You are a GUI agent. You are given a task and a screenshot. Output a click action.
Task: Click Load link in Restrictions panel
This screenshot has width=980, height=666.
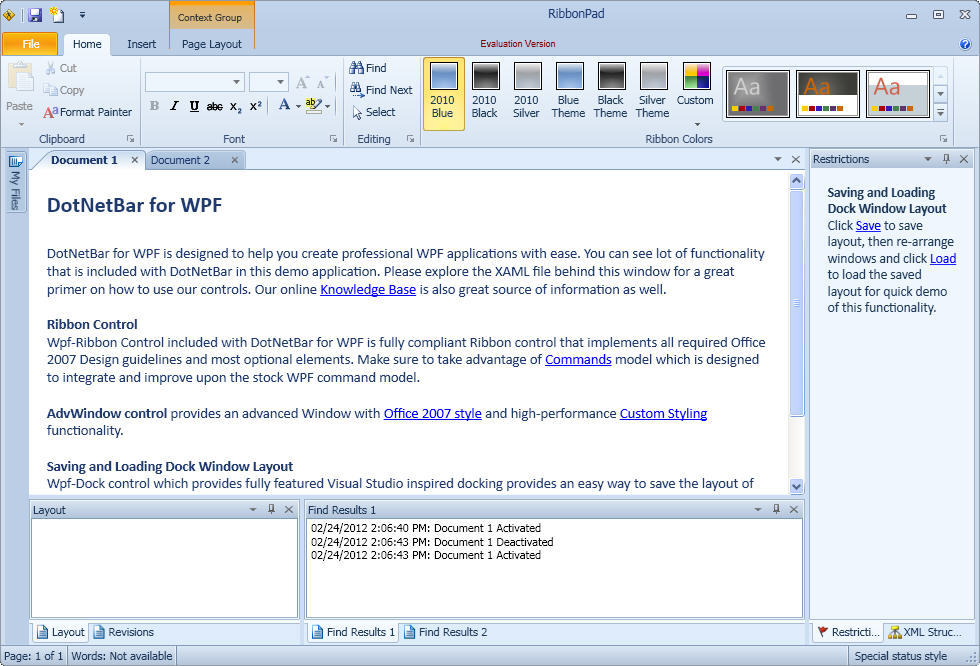(x=943, y=258)
